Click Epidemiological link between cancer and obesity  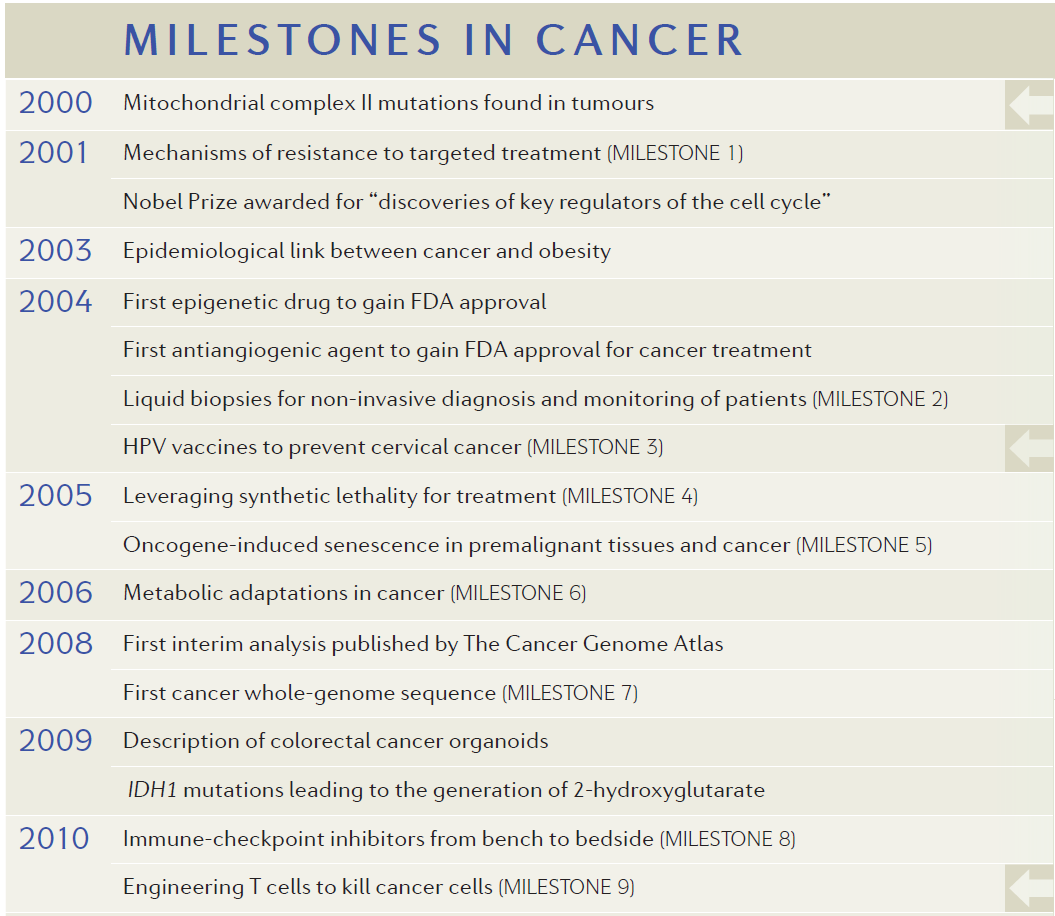tap(367, 251)
